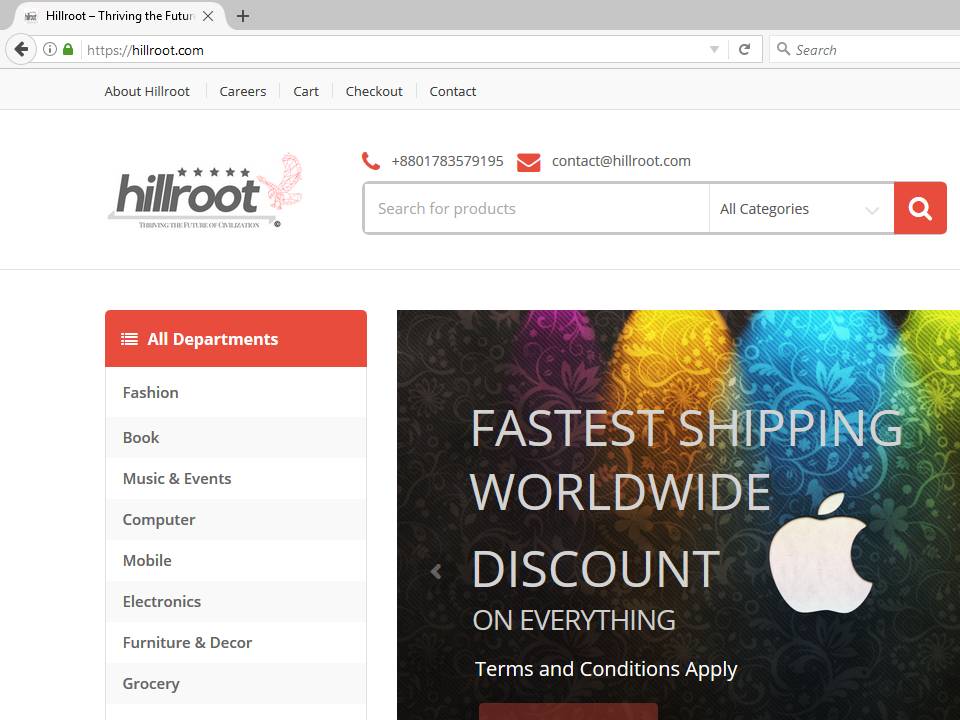960x720 pixels.
Task: Click the browser back arrow button
Action: pos(21,49)
